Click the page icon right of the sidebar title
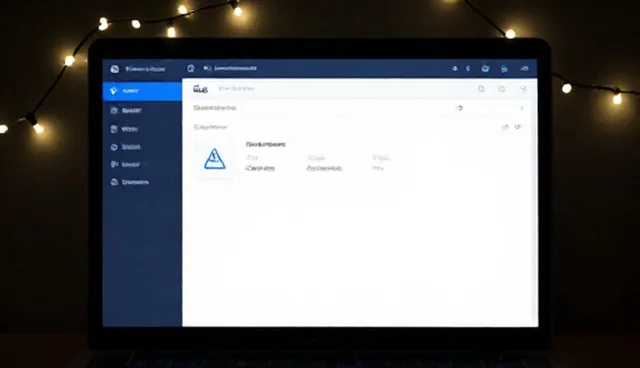 coord(191,68)
